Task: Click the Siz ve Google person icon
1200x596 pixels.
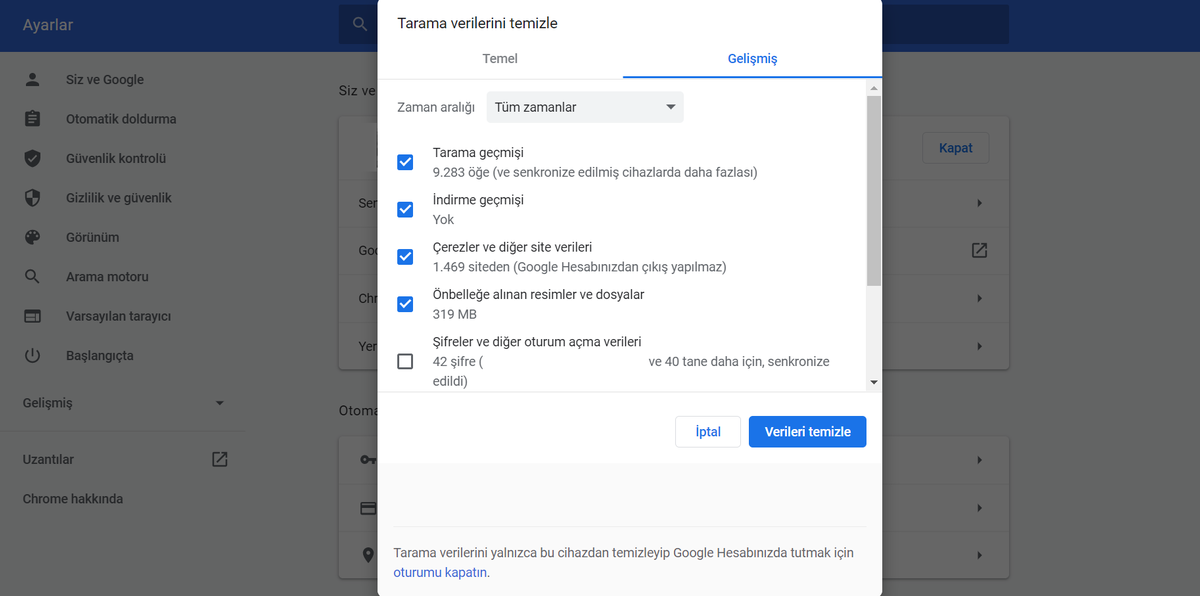Action: click(33, 80)
